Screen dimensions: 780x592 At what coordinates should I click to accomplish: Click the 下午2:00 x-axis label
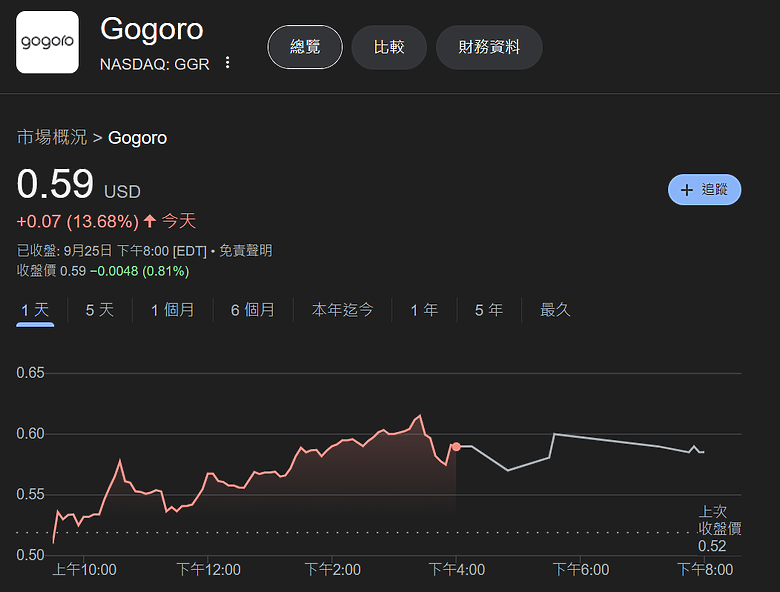[332, 570]
